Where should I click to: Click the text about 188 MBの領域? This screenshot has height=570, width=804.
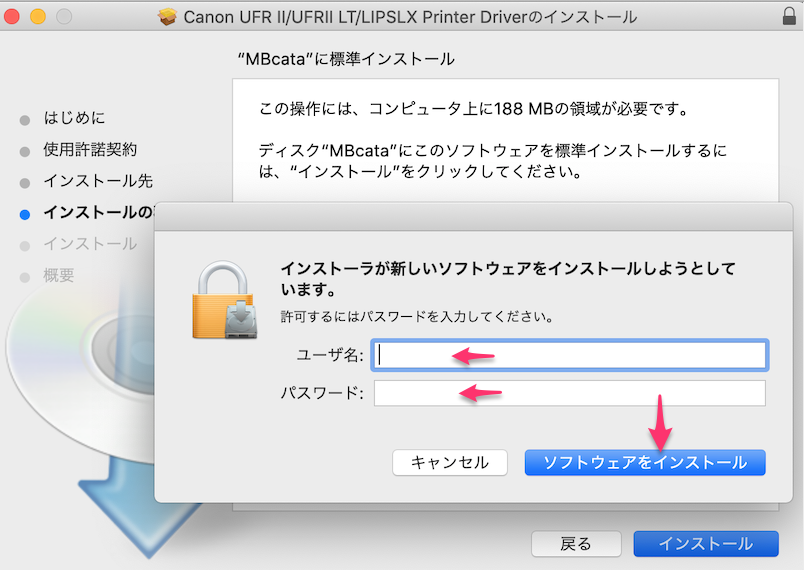pos(474,109)
